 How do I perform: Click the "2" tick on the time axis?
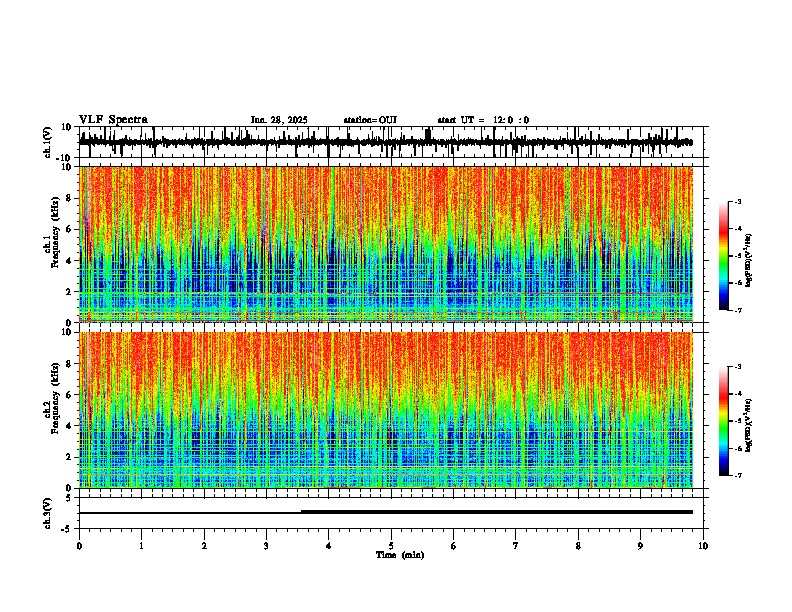tap(204, 546)
